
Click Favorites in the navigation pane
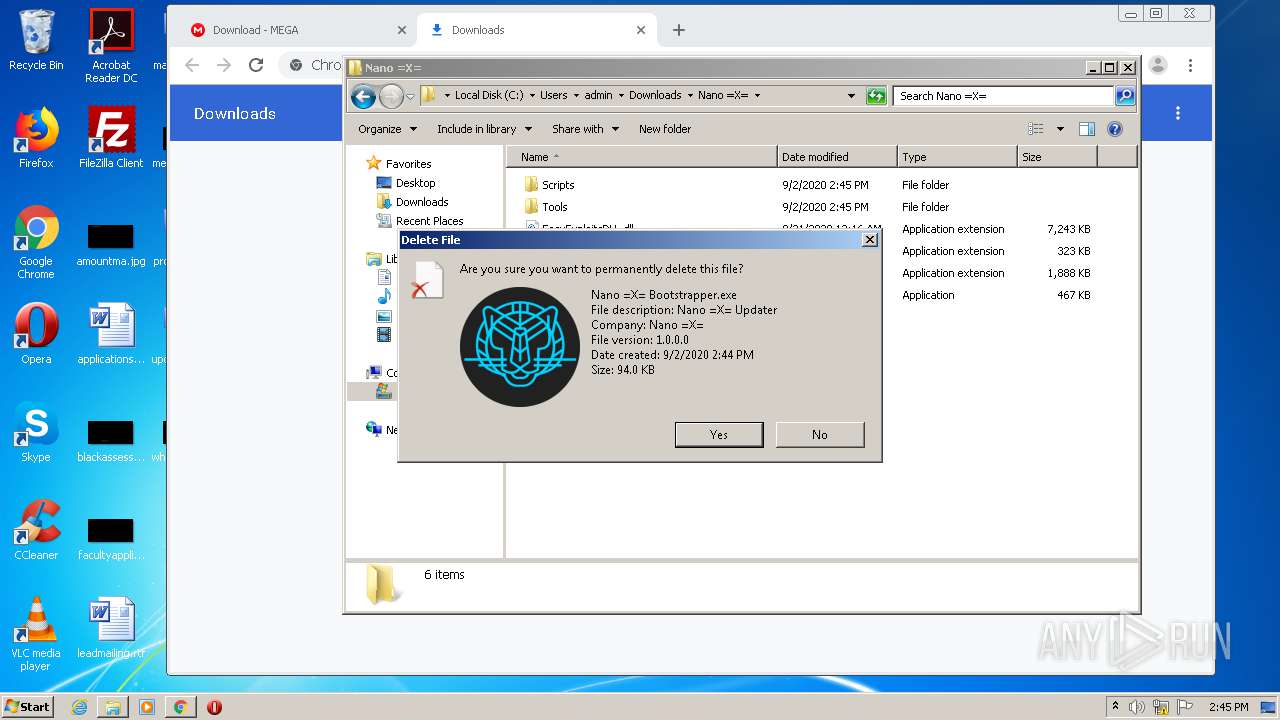(408, 164)
